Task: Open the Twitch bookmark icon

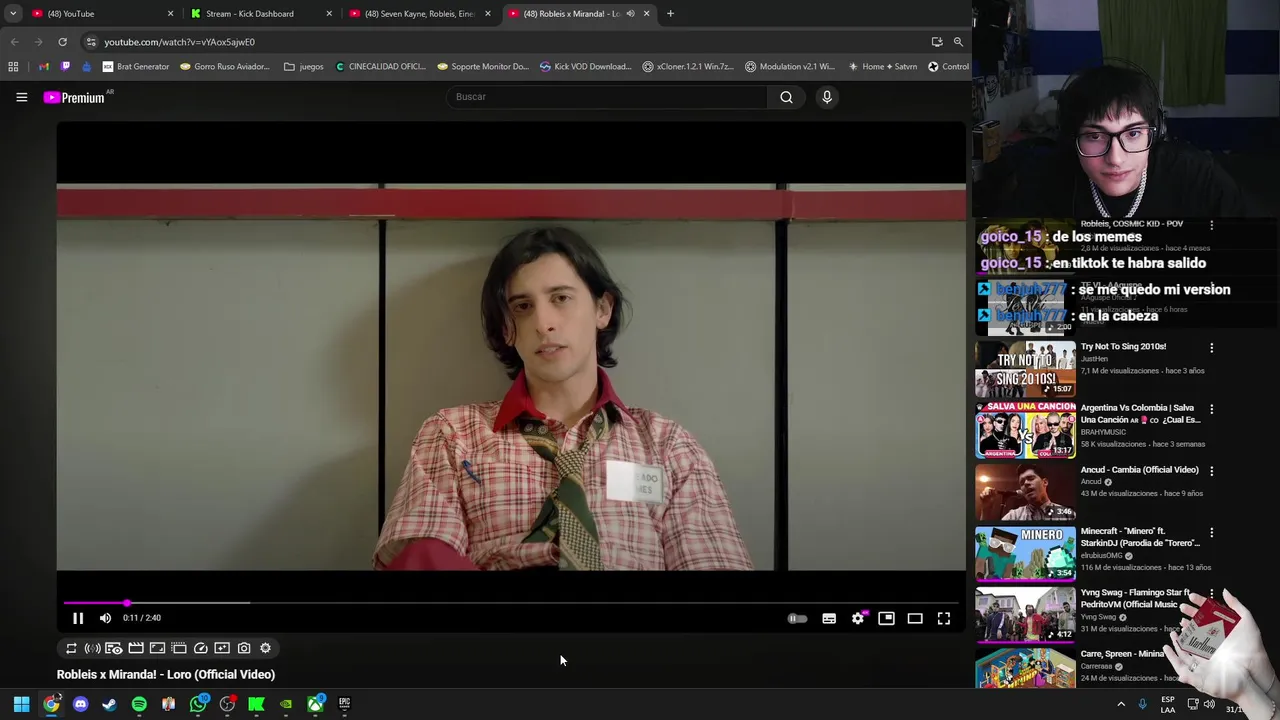Action: tap(65, 67)
